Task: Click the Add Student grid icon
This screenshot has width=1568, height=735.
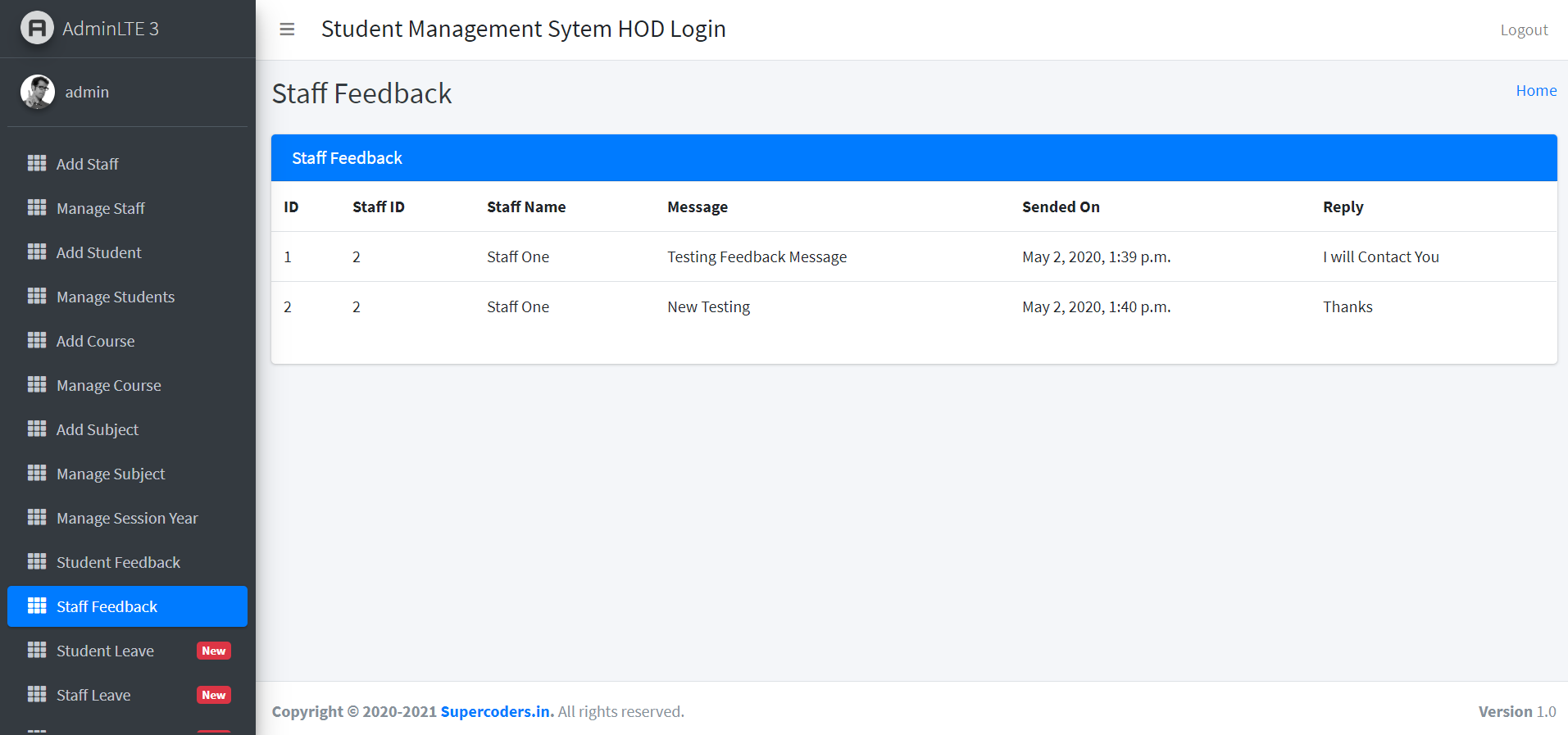Action: point(37,252)
